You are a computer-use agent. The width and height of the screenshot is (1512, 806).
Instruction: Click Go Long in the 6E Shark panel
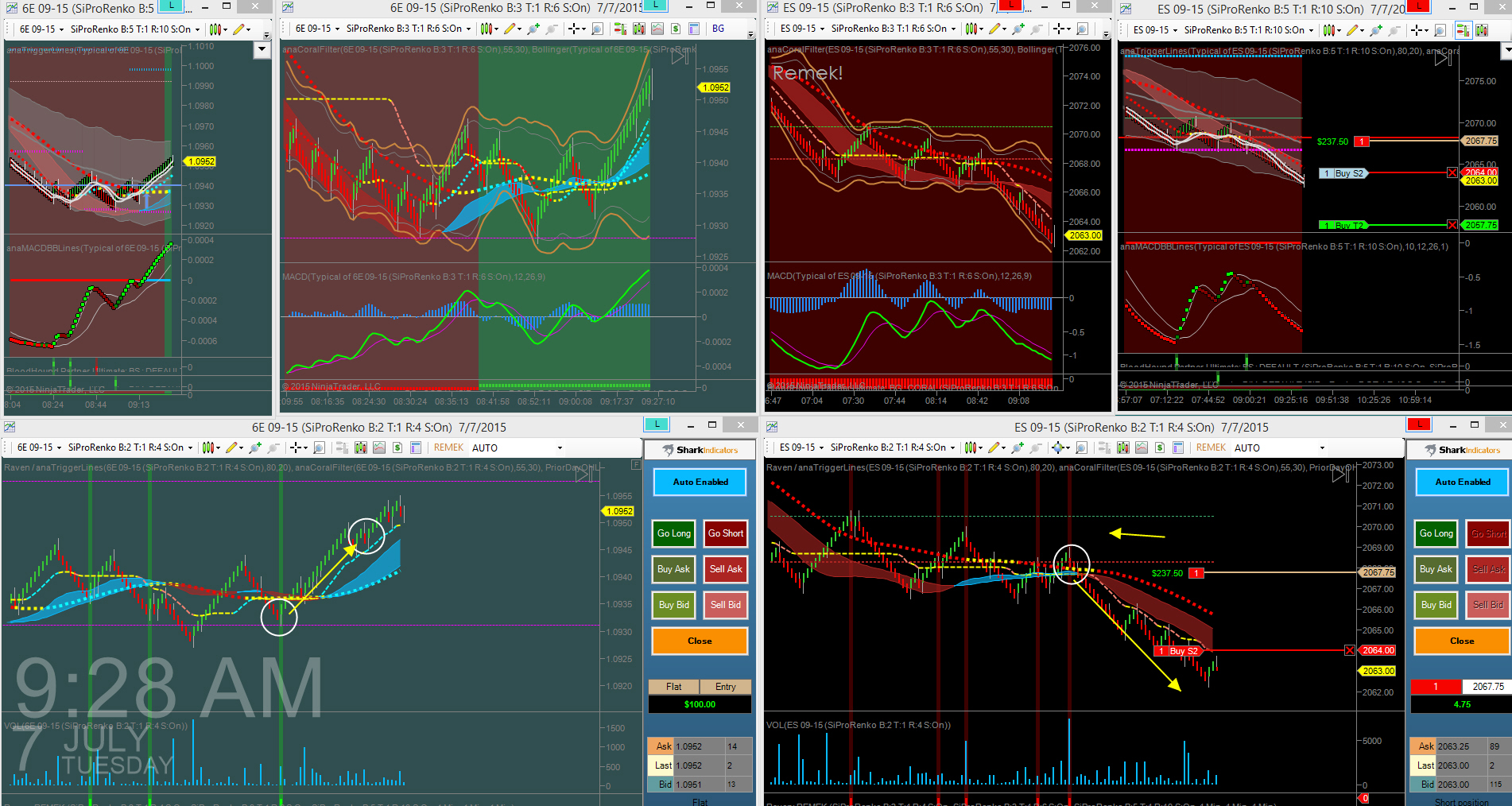pyautogui.click(x=674, y=533)
